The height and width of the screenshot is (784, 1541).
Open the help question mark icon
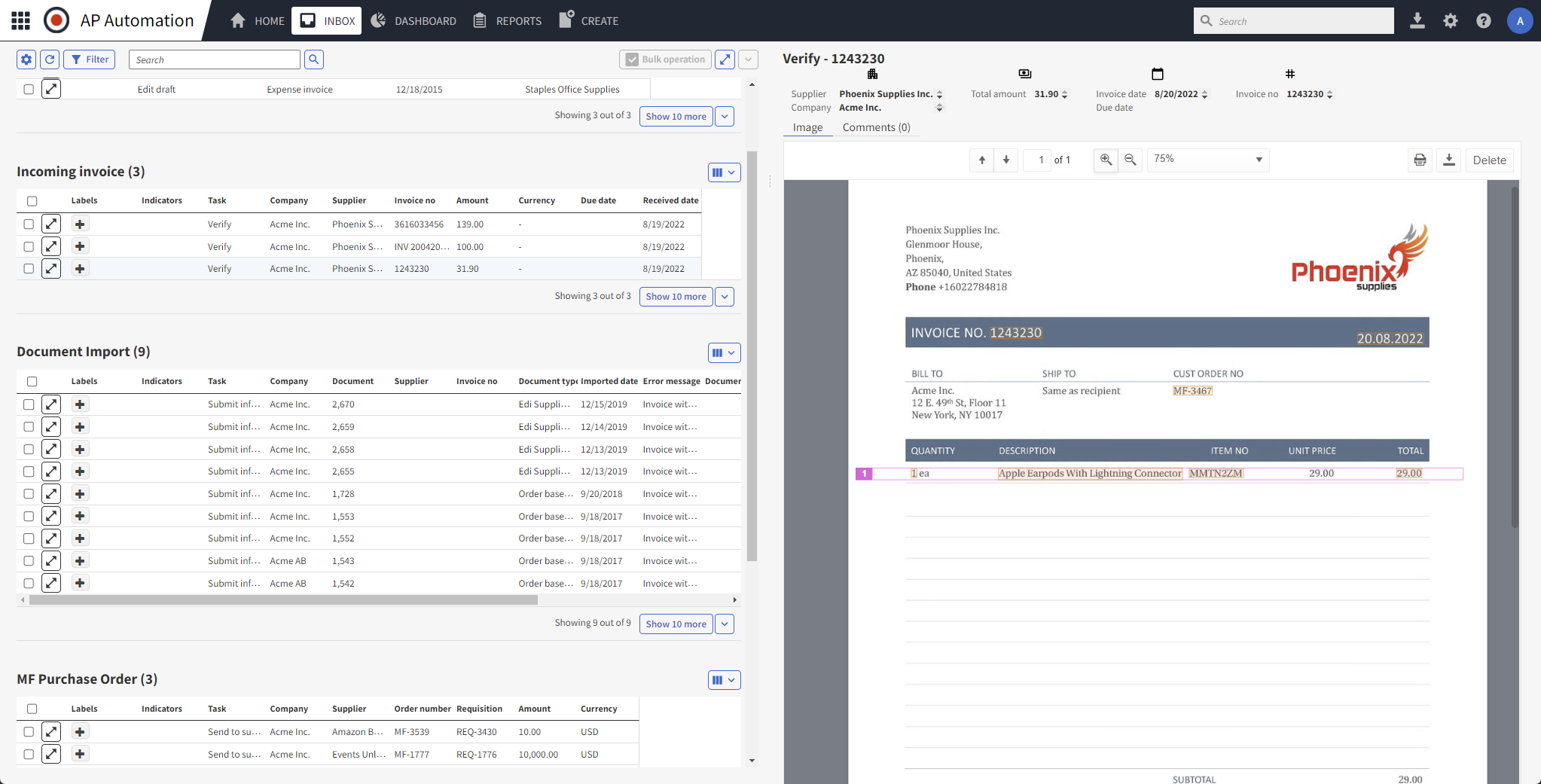[x=1483, y=20]
